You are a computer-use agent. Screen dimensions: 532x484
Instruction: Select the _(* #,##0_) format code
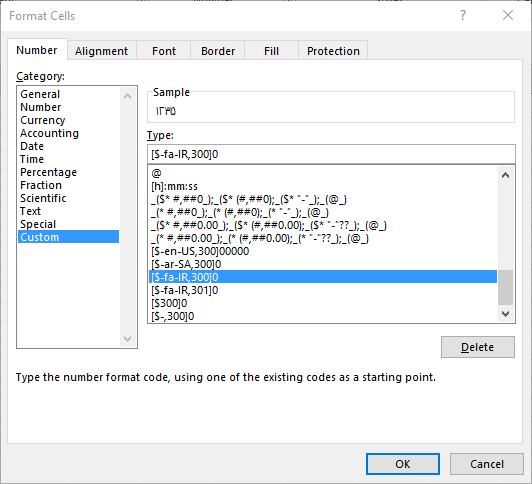323,212
